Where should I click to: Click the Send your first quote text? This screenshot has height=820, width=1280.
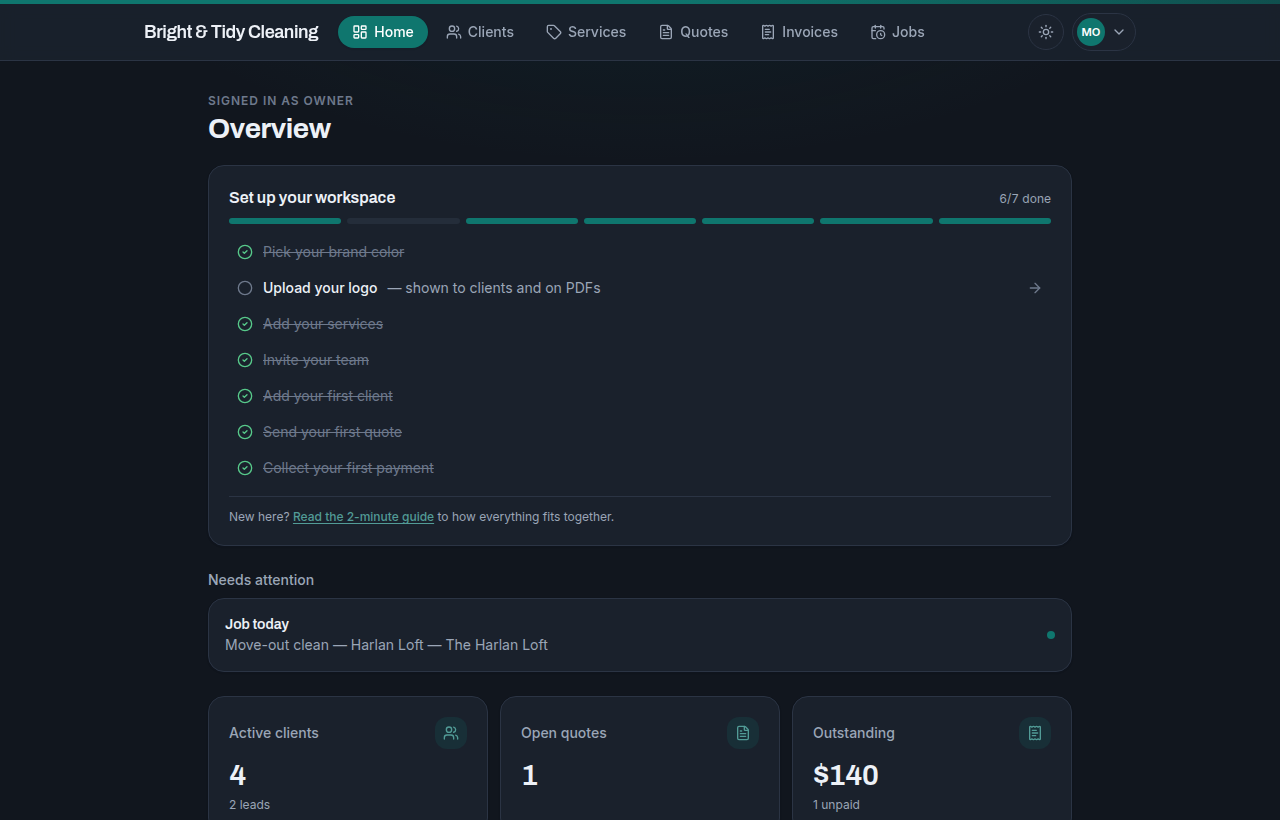tap(332, 432)
